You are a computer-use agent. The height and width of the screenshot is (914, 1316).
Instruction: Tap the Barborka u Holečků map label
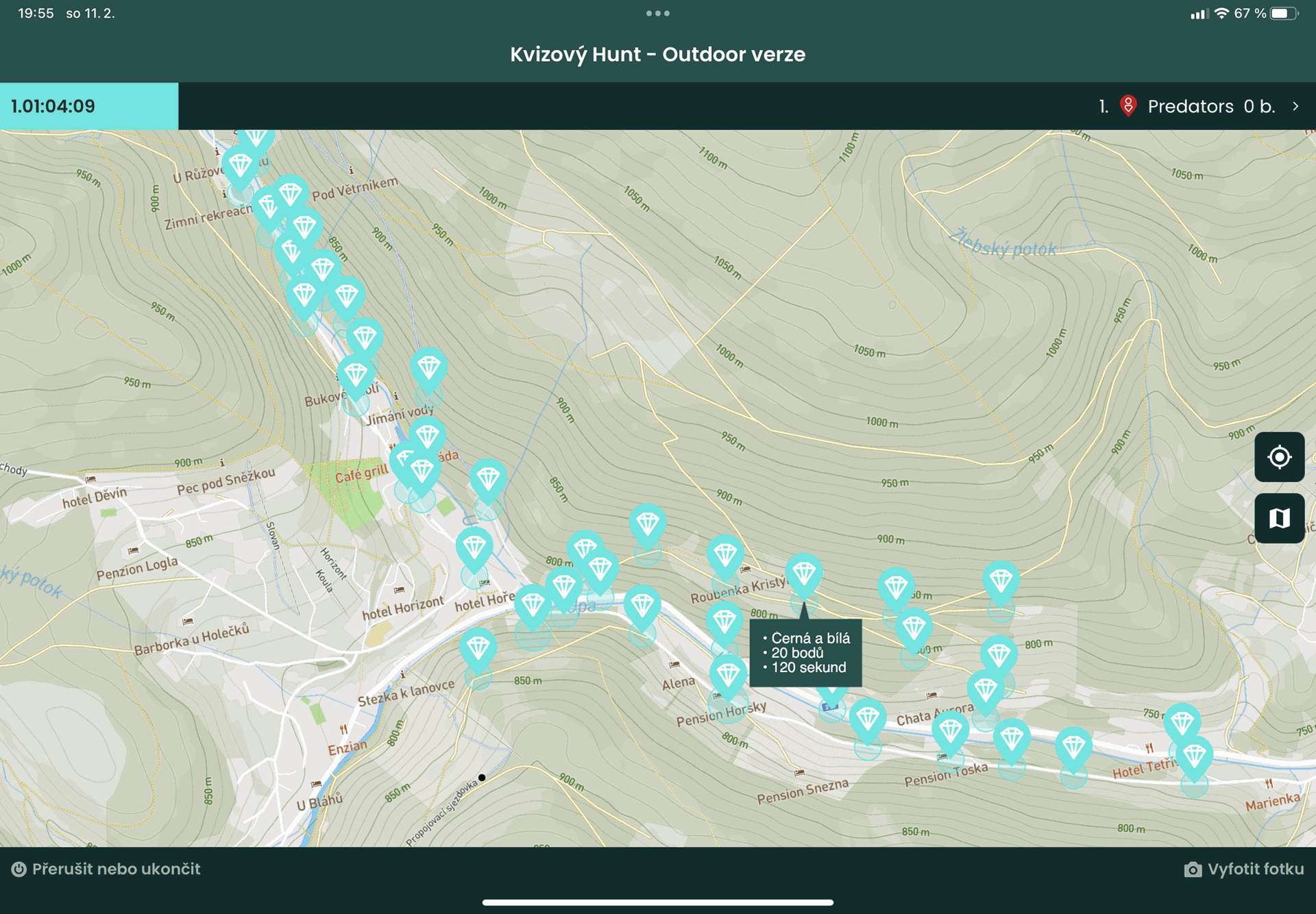coord(191,639)
